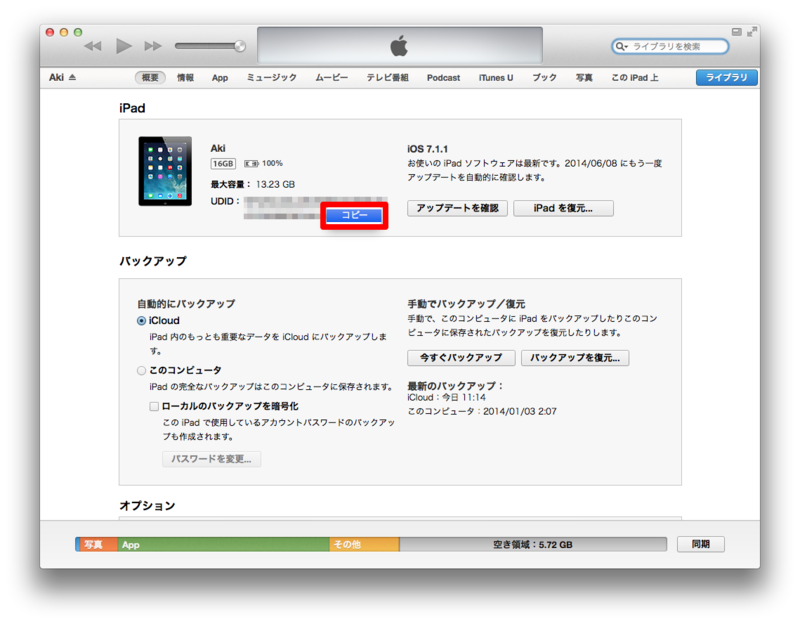The width and height of the screenshot is (800, 624).
Task: Click the 16GB capacity badge
Action: tap(223, 164)
